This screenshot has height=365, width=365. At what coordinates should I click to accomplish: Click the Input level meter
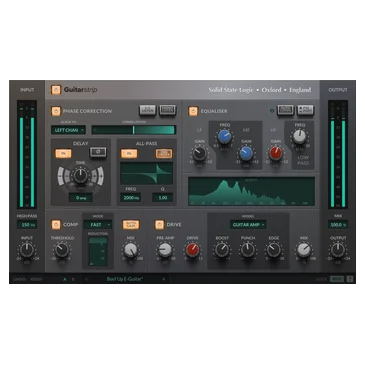click(x=27, y=155)
